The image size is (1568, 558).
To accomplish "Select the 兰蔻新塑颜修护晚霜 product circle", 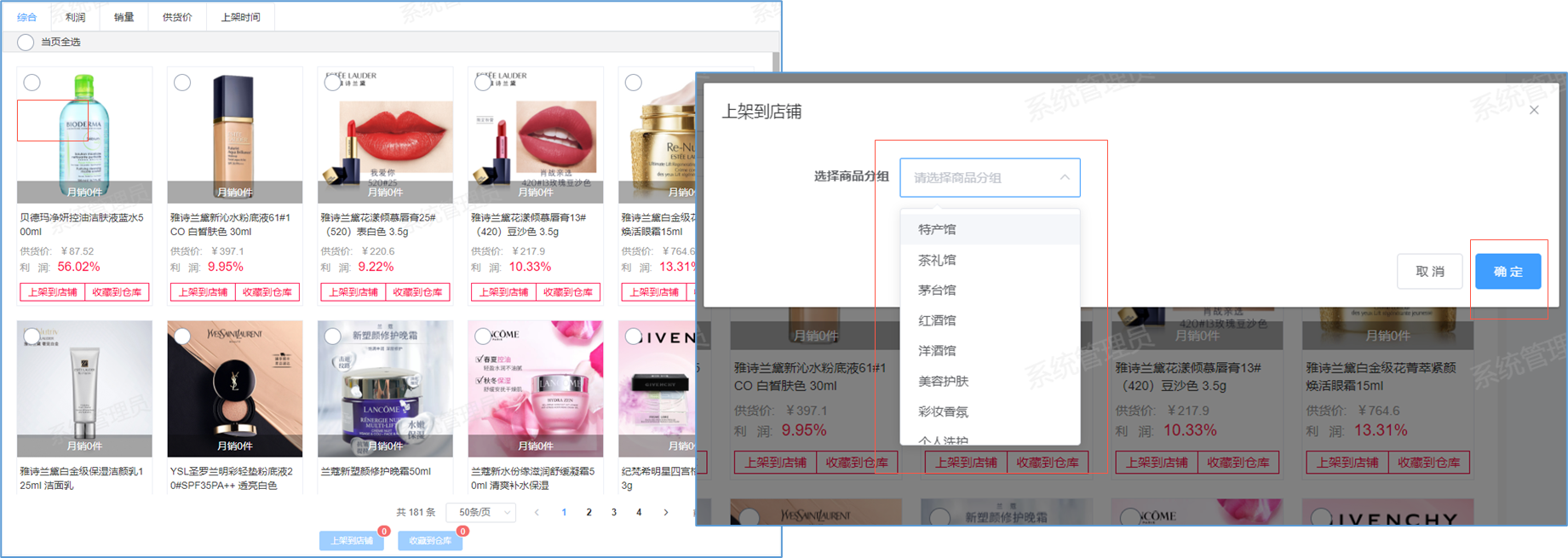I will (333, 337).
